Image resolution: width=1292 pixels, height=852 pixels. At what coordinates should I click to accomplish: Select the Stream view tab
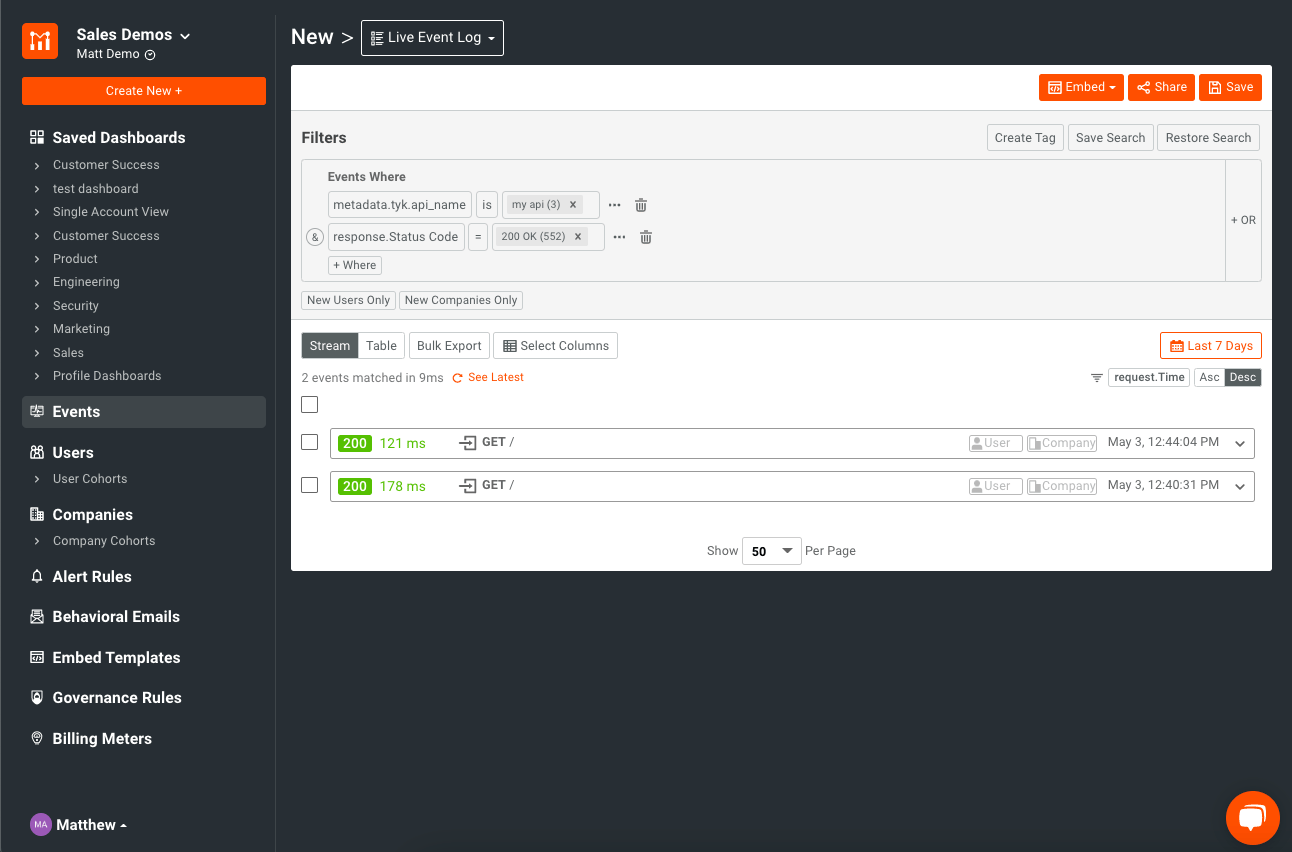[x=330, y=346]
